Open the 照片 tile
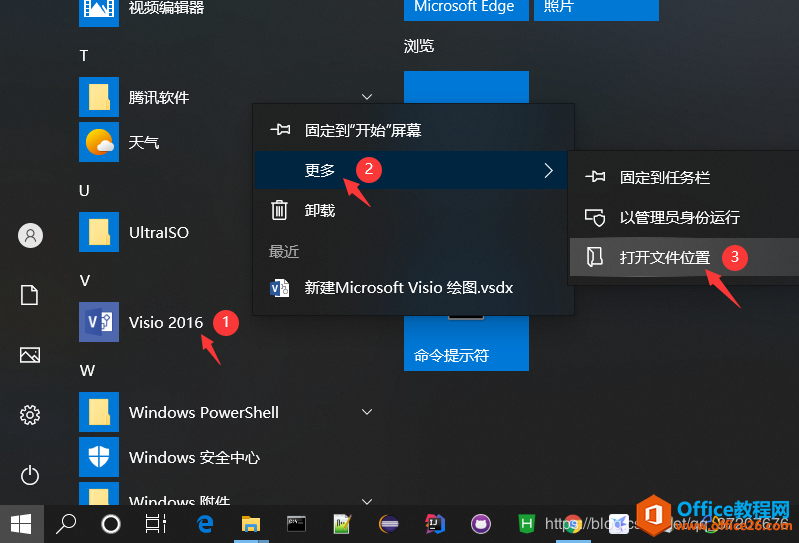 pos(596,10)
